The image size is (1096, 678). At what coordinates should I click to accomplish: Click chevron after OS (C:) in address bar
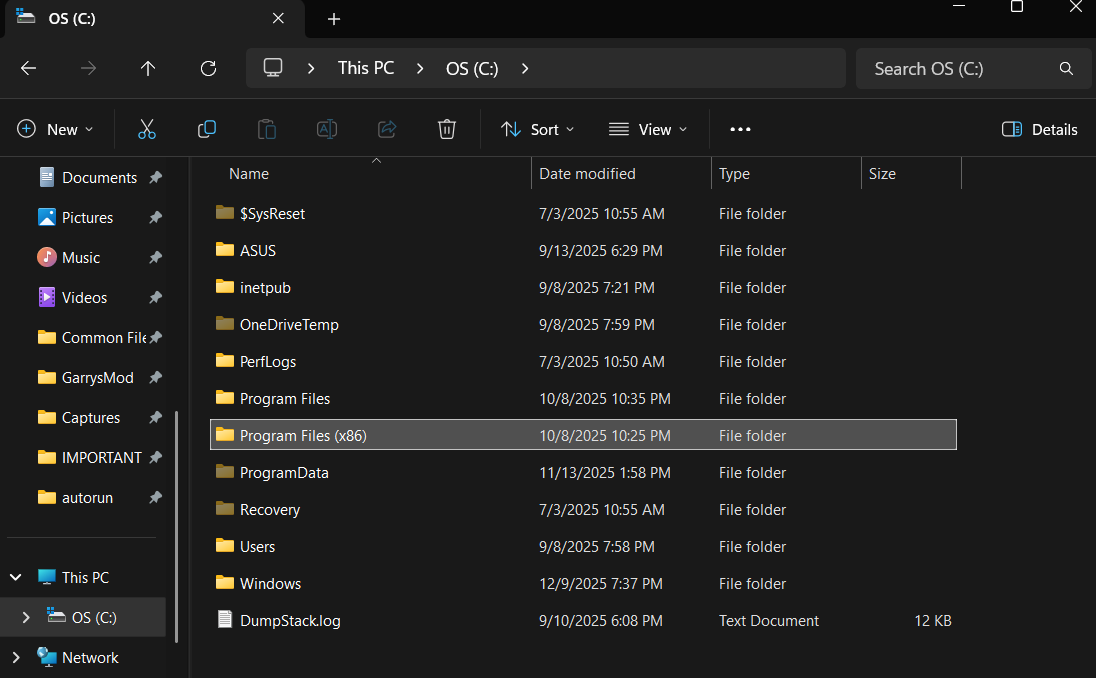point(525,68)
